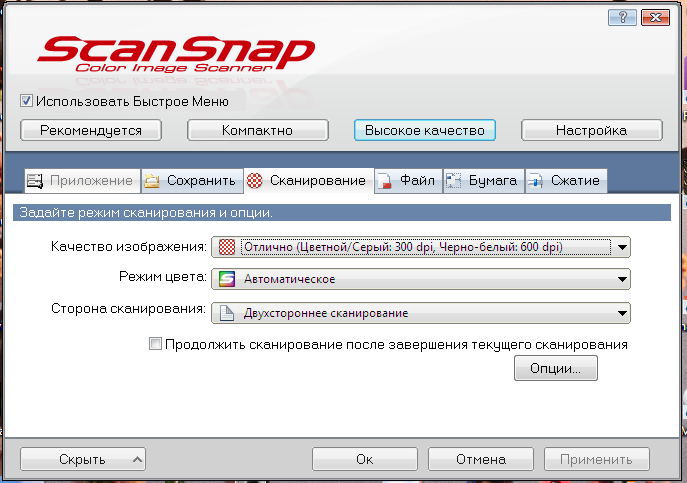Image resolution: width=687 pixels, height=483 pixels.
Task: Switch to the Сканирование tab
Action: 309,181
